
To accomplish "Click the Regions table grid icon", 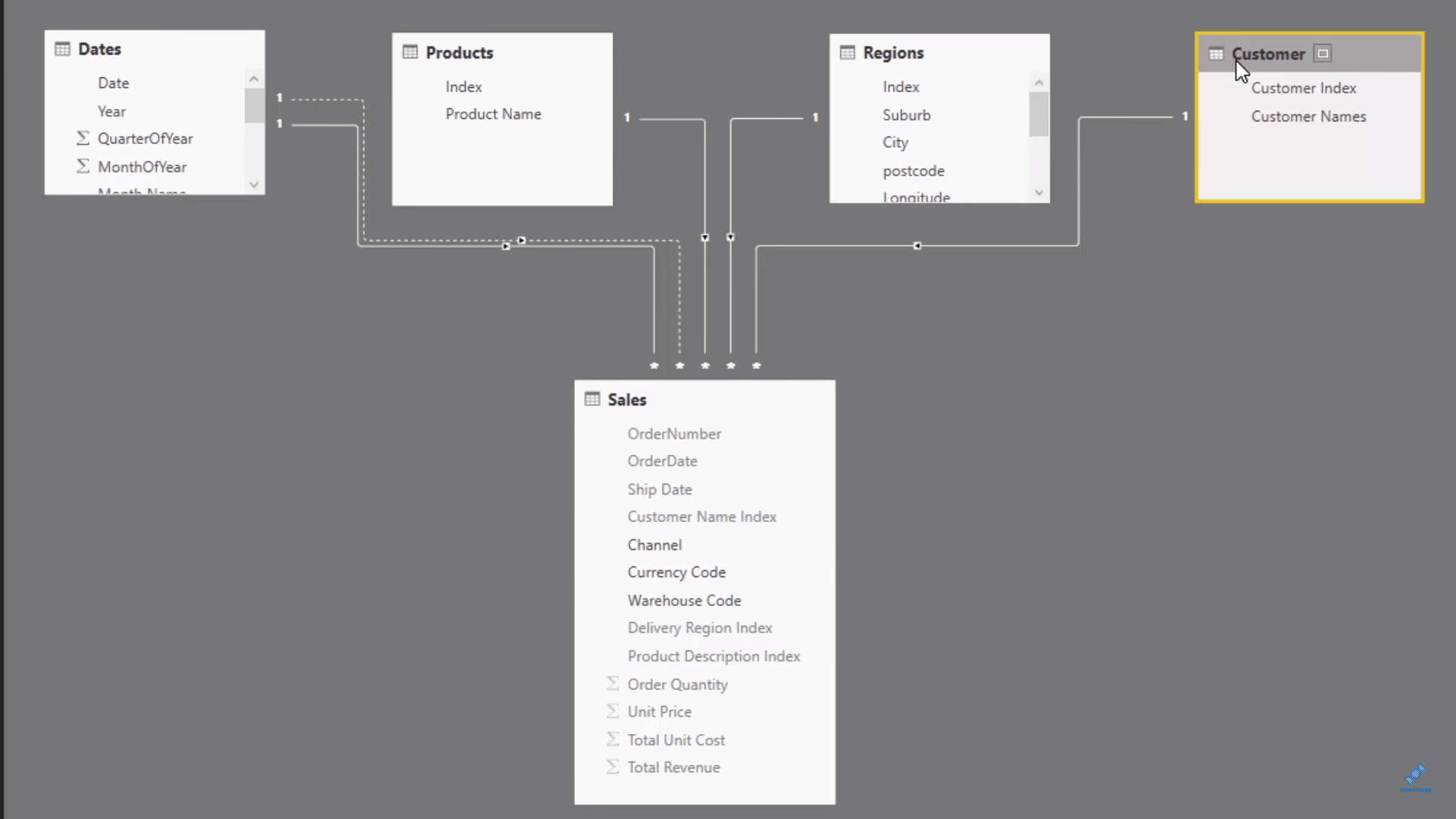I will click(x=848, y=52).
